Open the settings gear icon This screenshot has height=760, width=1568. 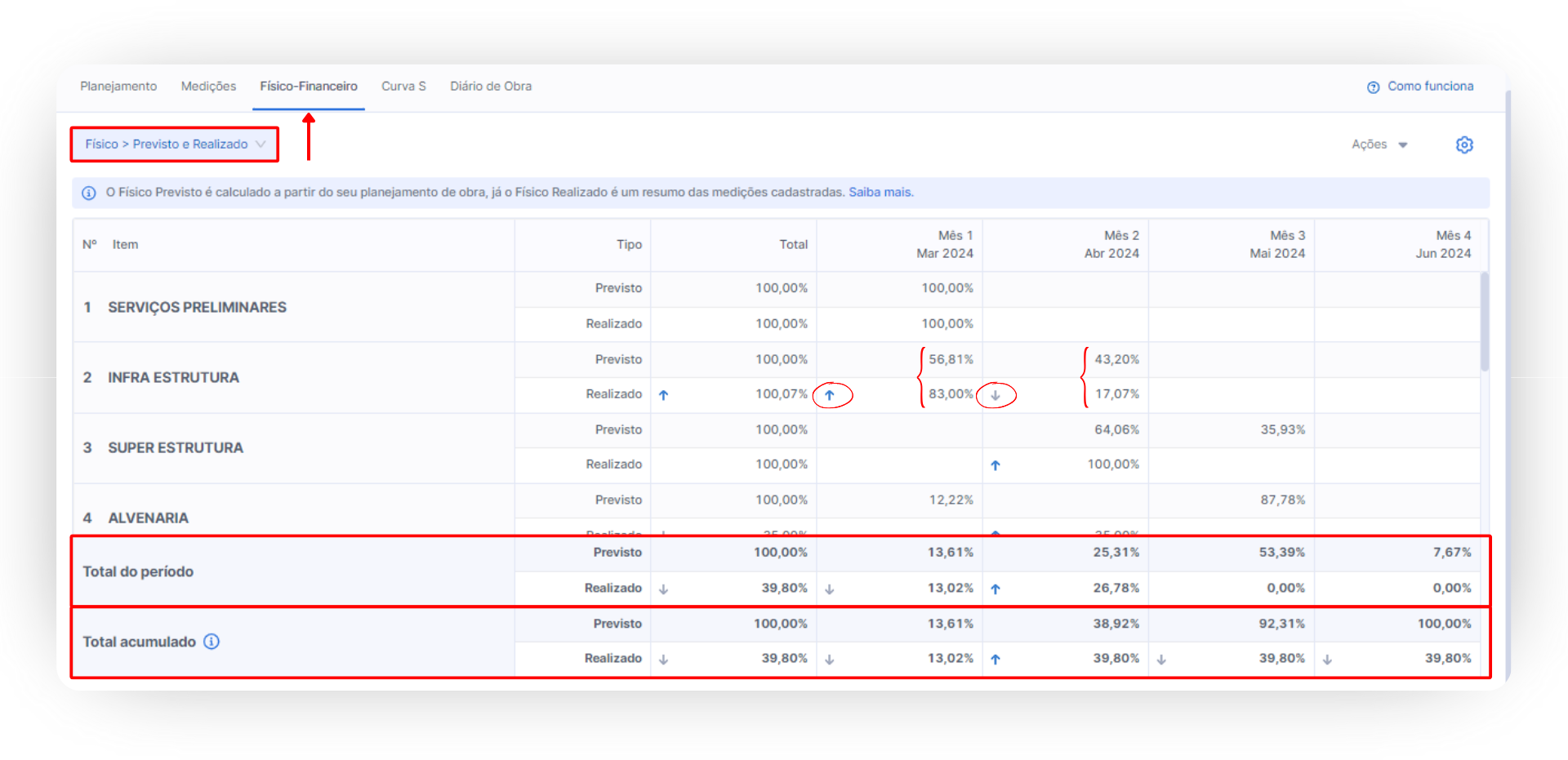[1464, 144]
